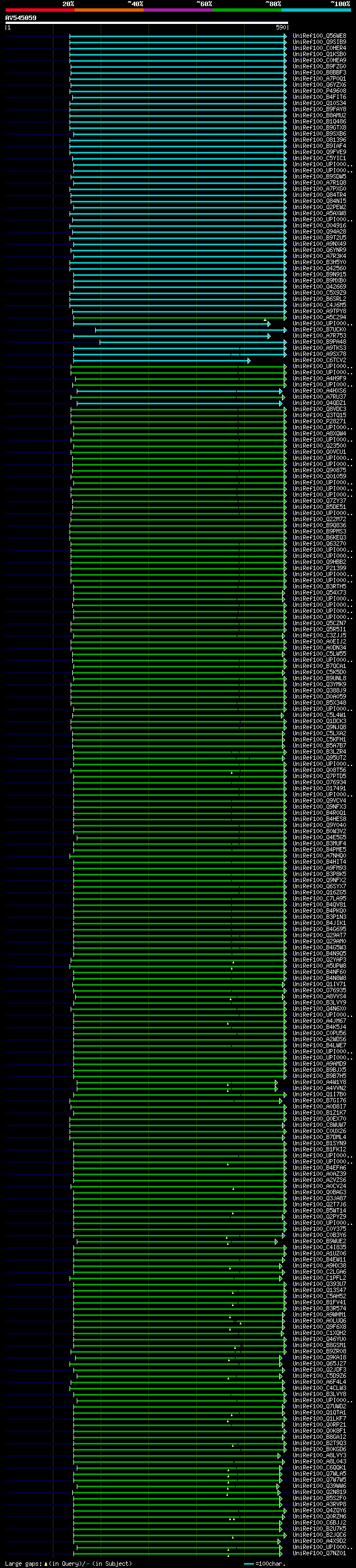This screenshot has width=356, height=1568.
Task: Click the short cyan bar for UniRef100_B7UCK0
Action: [x=191, y=330]
